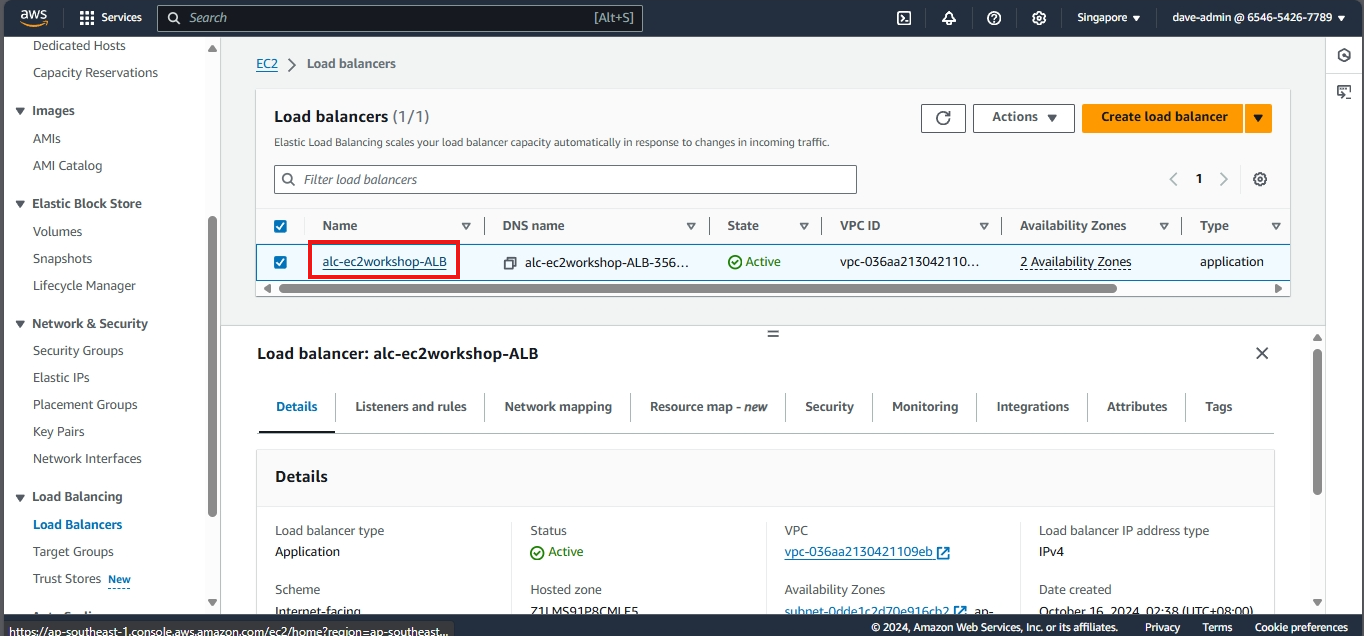This screenshot has width=1364, height=636.
Task: Switch to the Listeners and rules tab
Action: click(x=411, y=407)
